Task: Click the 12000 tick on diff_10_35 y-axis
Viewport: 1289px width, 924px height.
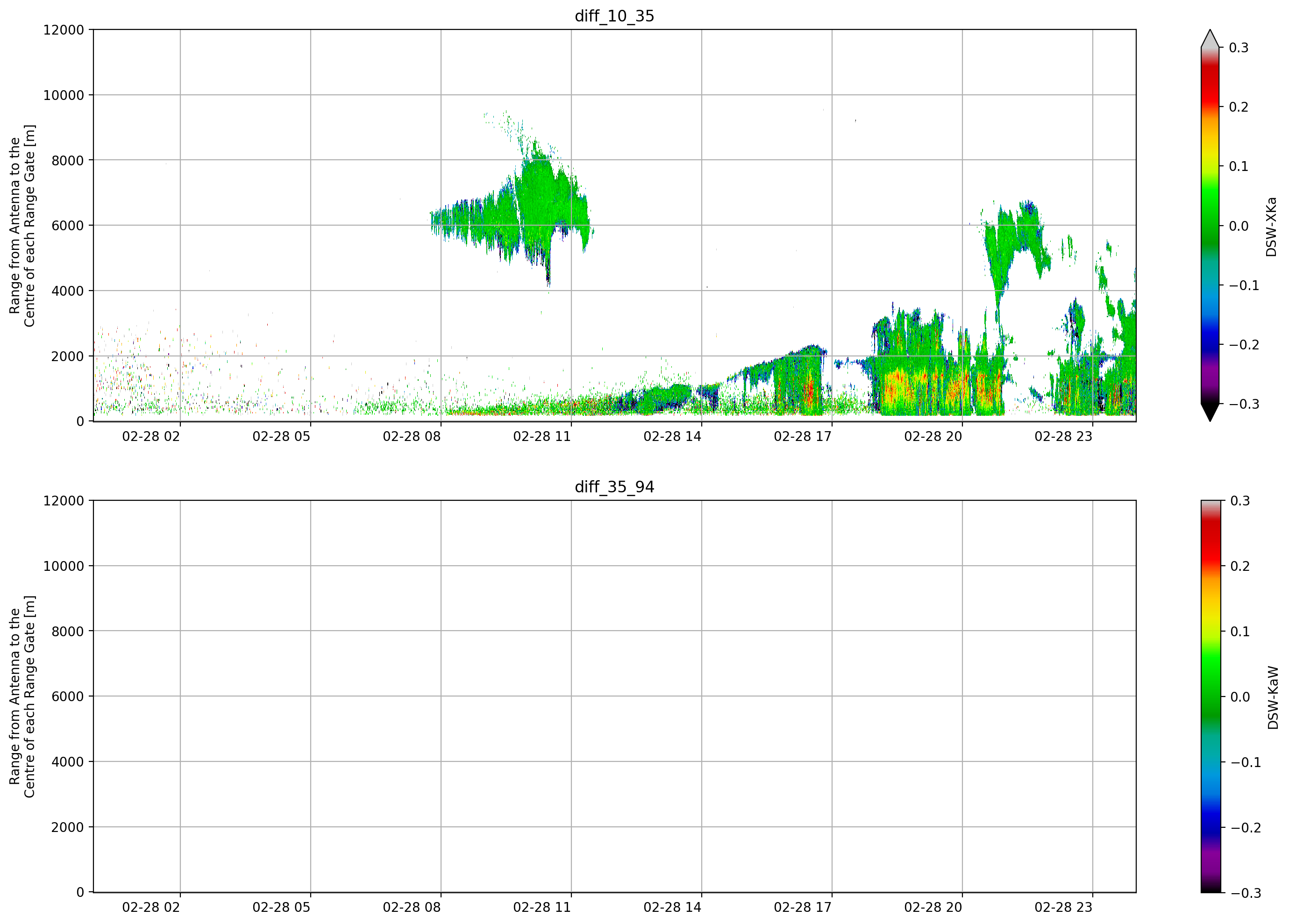Action: pyautogui.click(x=64, y=29)
